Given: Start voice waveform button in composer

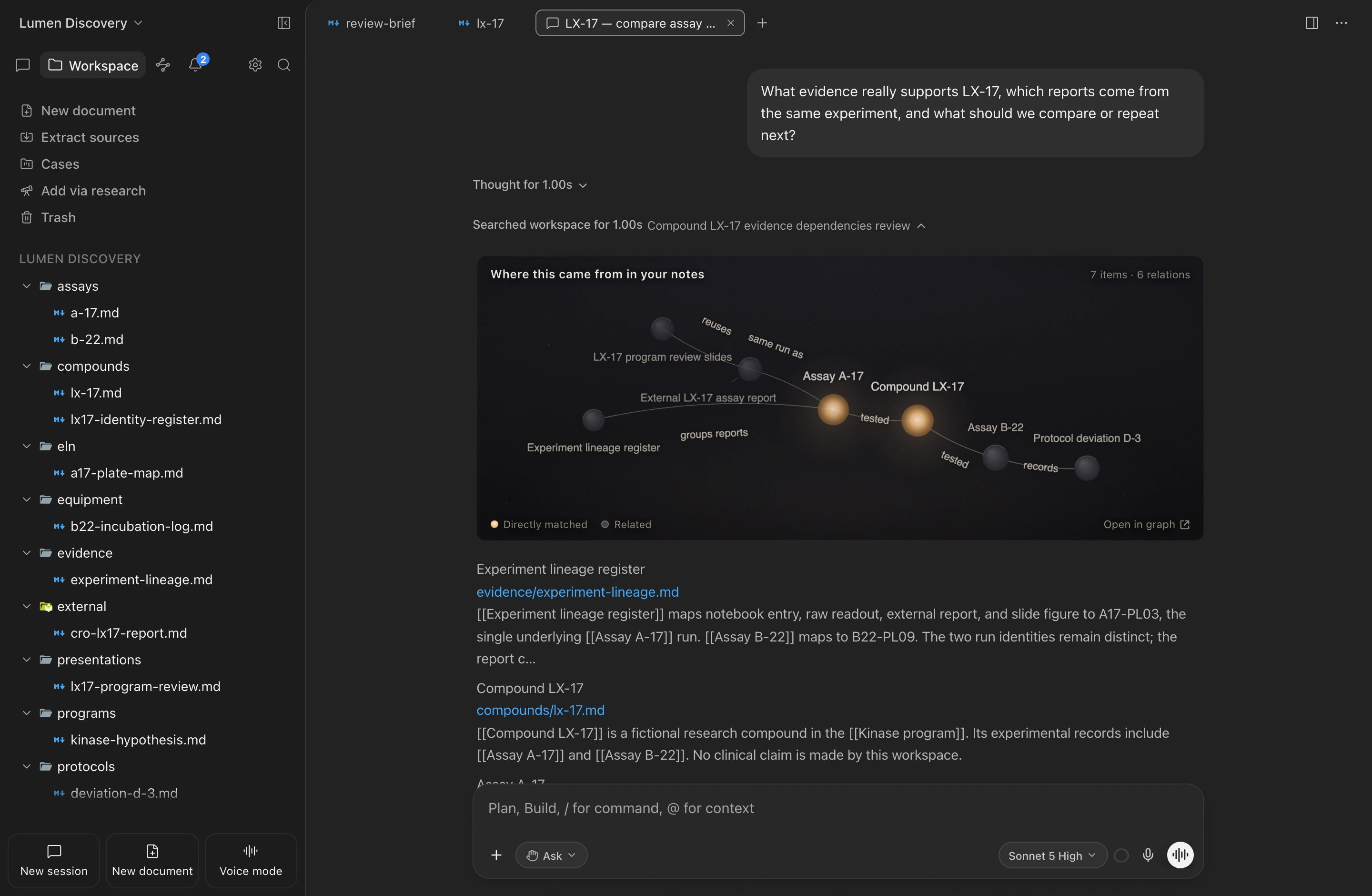Looking at the screenshot, I should click(1180, 855).
